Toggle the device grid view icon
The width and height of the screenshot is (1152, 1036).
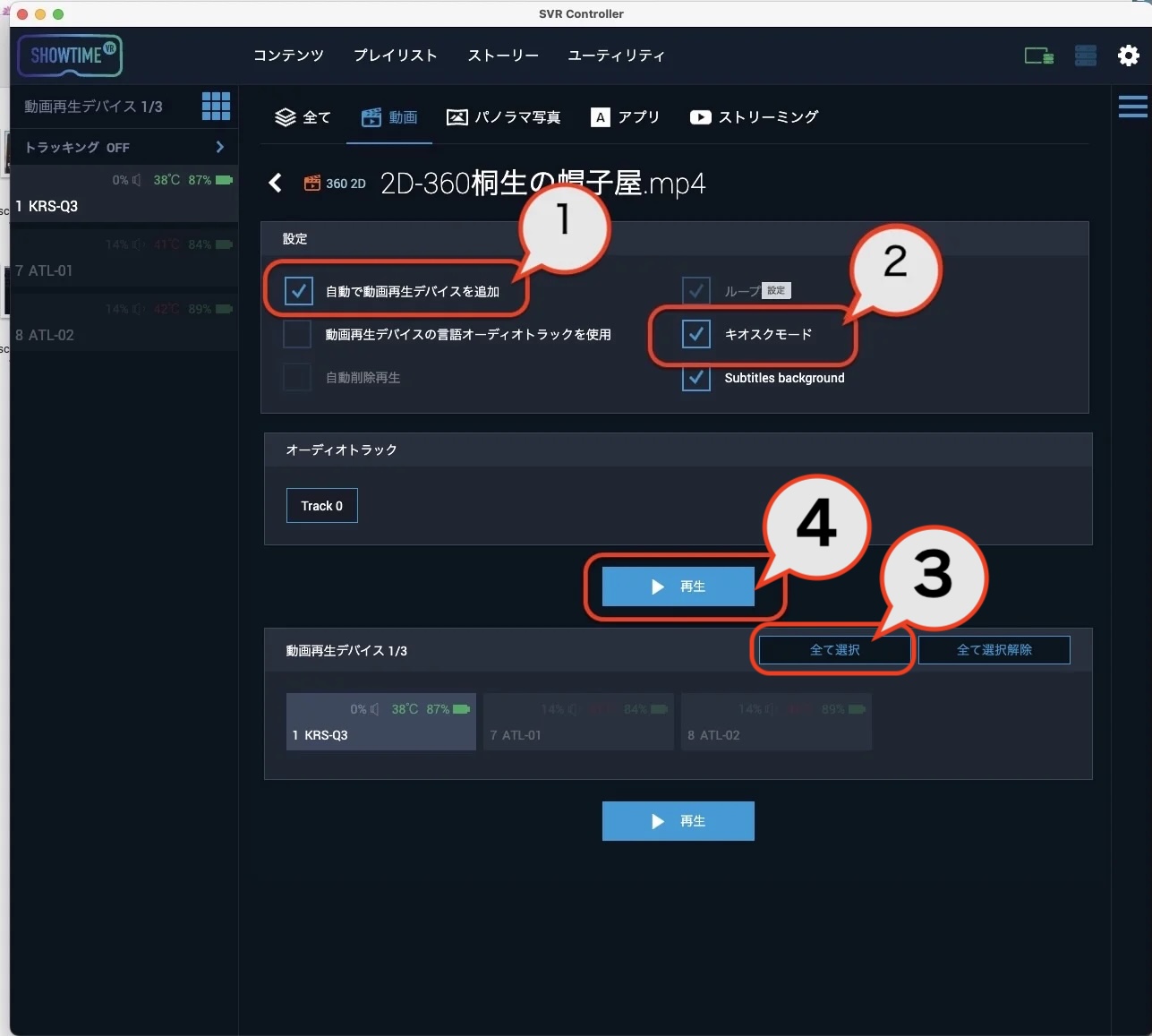tap(216, 107)
